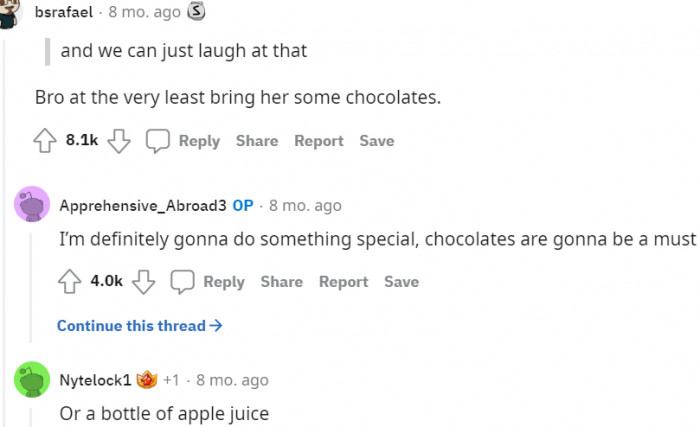Viewport: 700px width, 427px height.
Task: Save bsrafael's comment
Action: [x=377, y=141]
